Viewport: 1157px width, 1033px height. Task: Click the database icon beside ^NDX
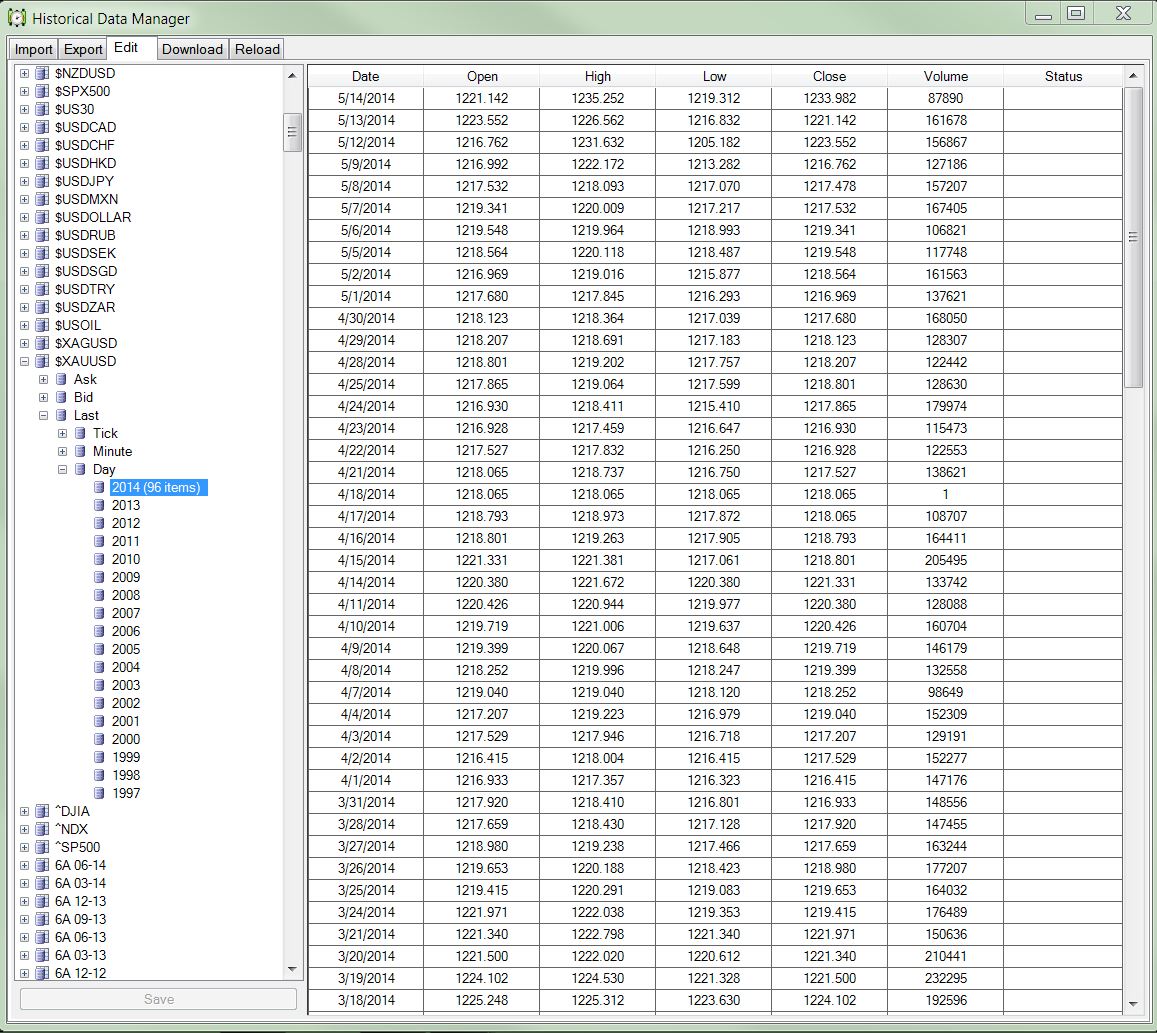point(43,829)
